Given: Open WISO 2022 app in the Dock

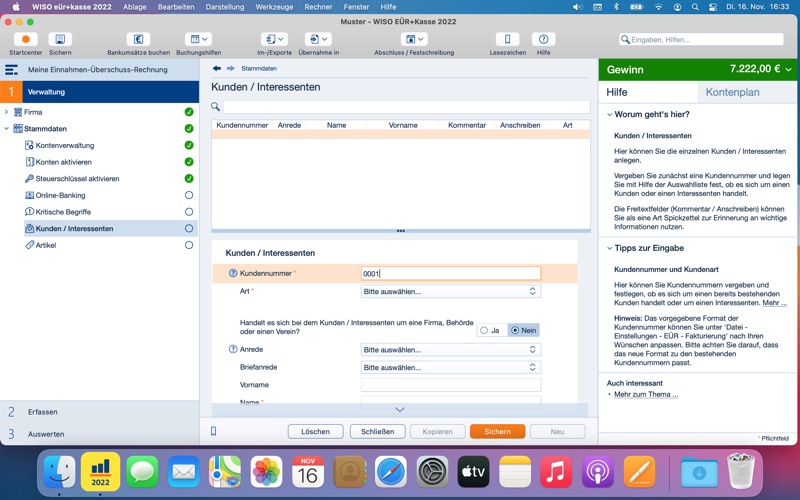Looking at the screenshot, I should (101, 472).
